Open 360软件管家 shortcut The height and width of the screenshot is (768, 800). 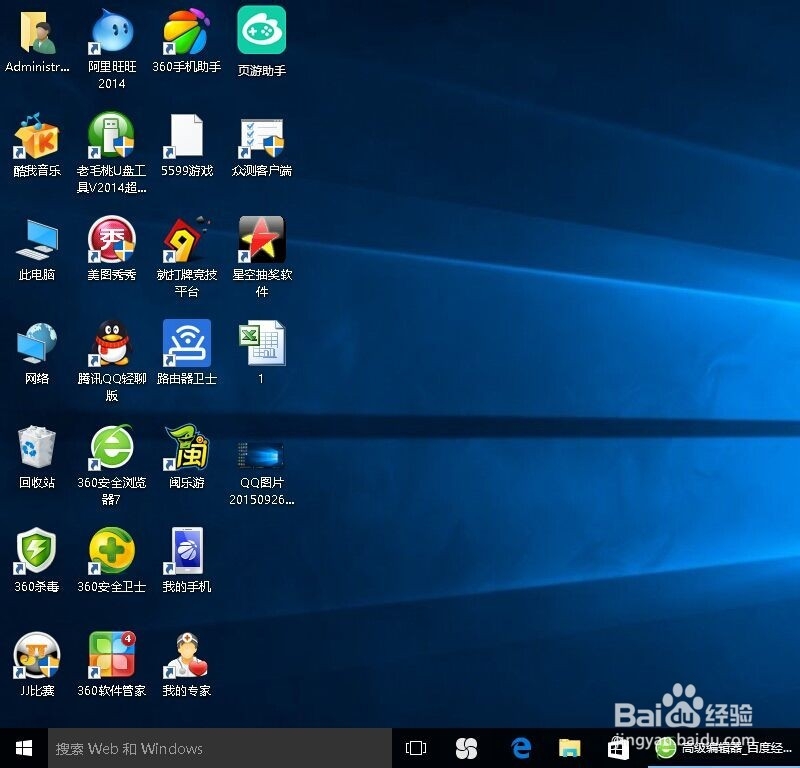(x=111, y=655)
